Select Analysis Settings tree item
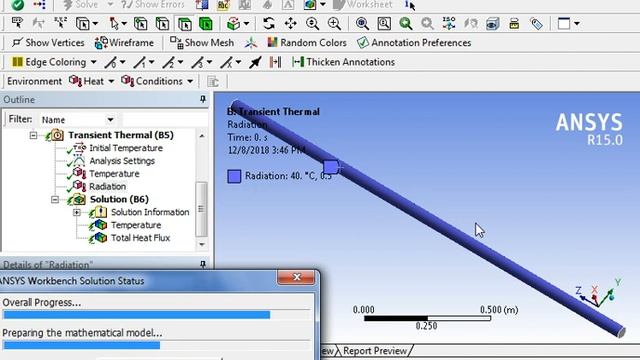 click(x=122, y=161)
